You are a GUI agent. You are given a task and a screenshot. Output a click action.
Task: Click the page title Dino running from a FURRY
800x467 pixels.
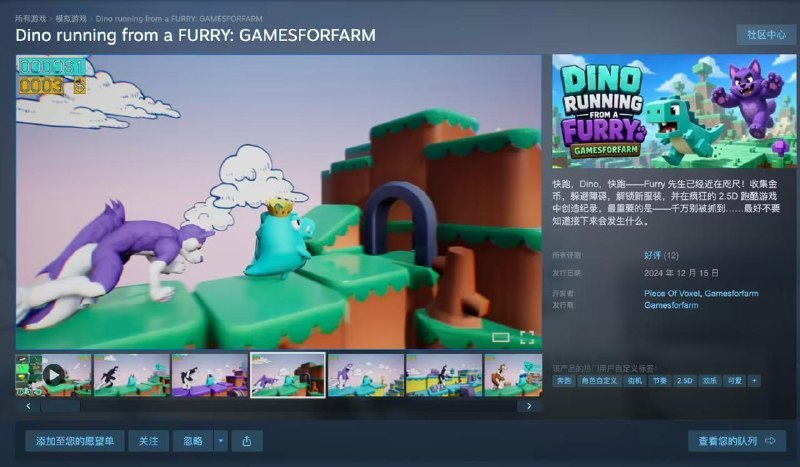(195, 35)
